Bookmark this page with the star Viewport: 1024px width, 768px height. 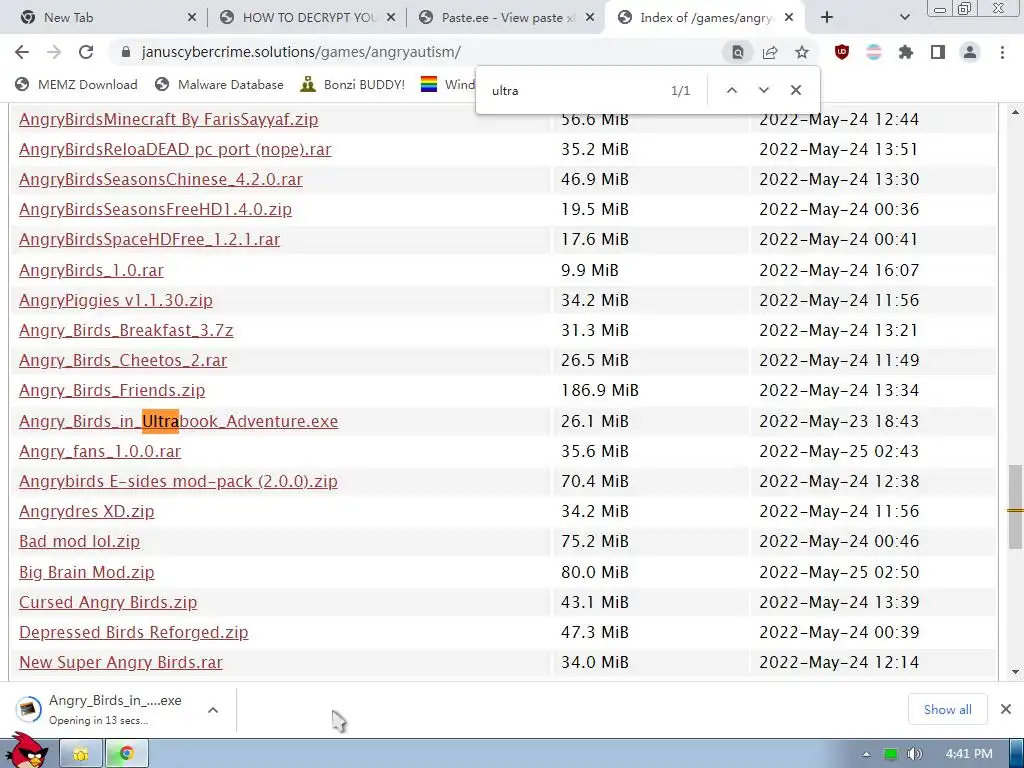point(802,52)
